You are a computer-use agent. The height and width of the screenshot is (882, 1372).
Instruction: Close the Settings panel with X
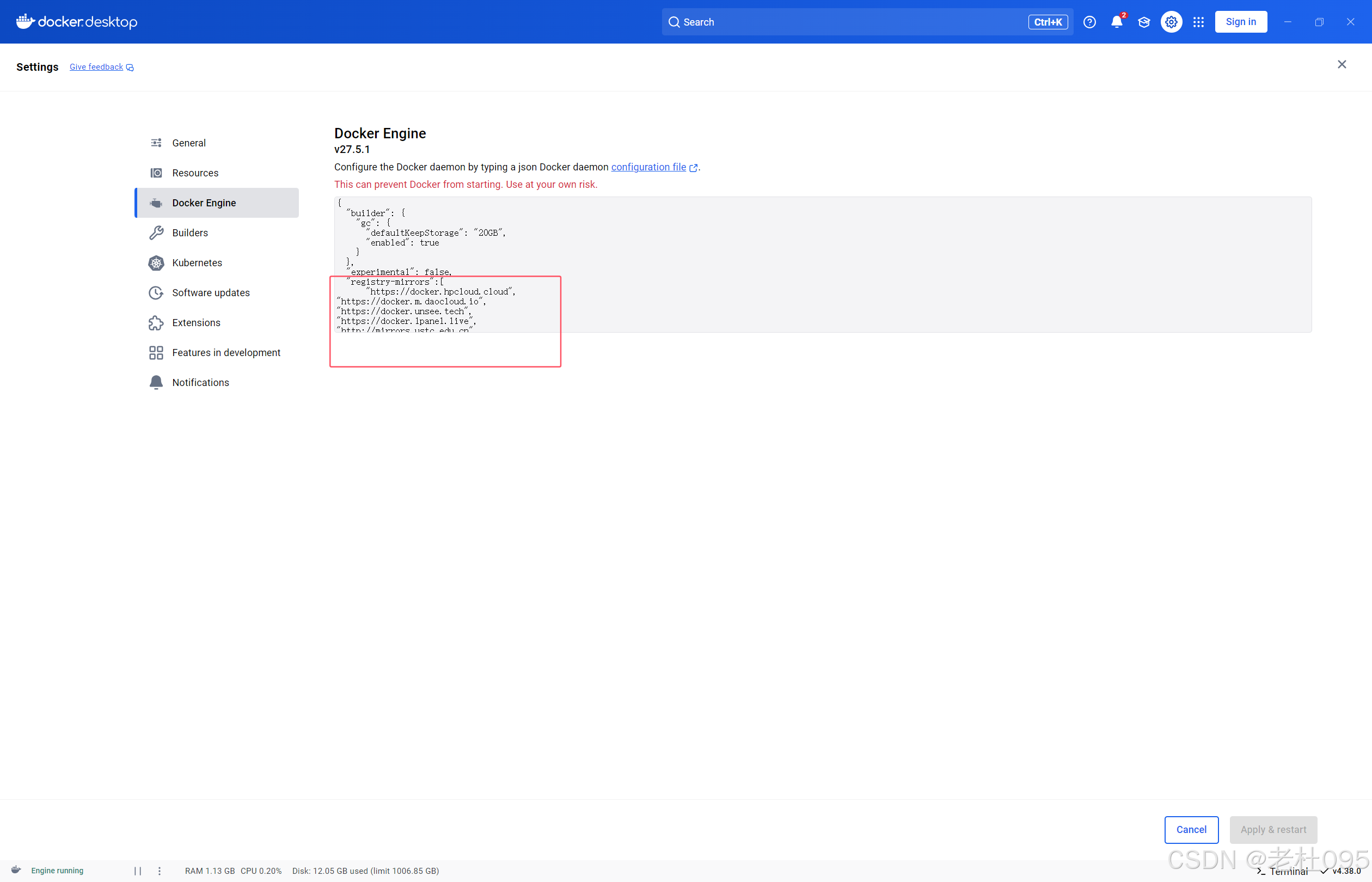pos(1341,64)
